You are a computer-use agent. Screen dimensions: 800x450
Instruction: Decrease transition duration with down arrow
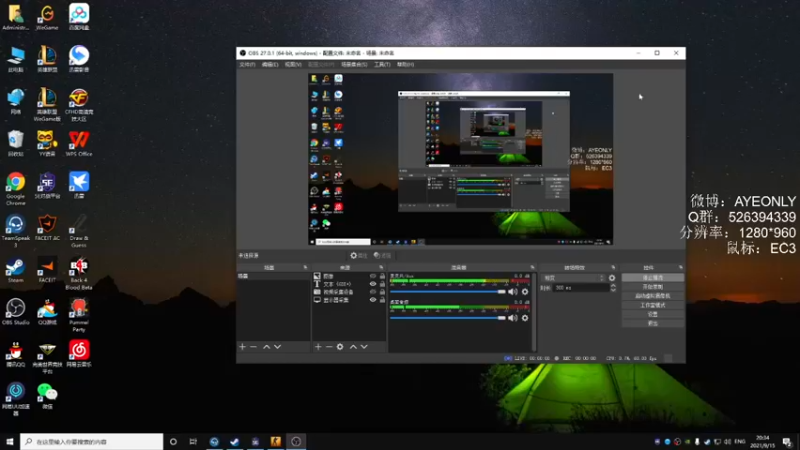click(x=613, y=290)
